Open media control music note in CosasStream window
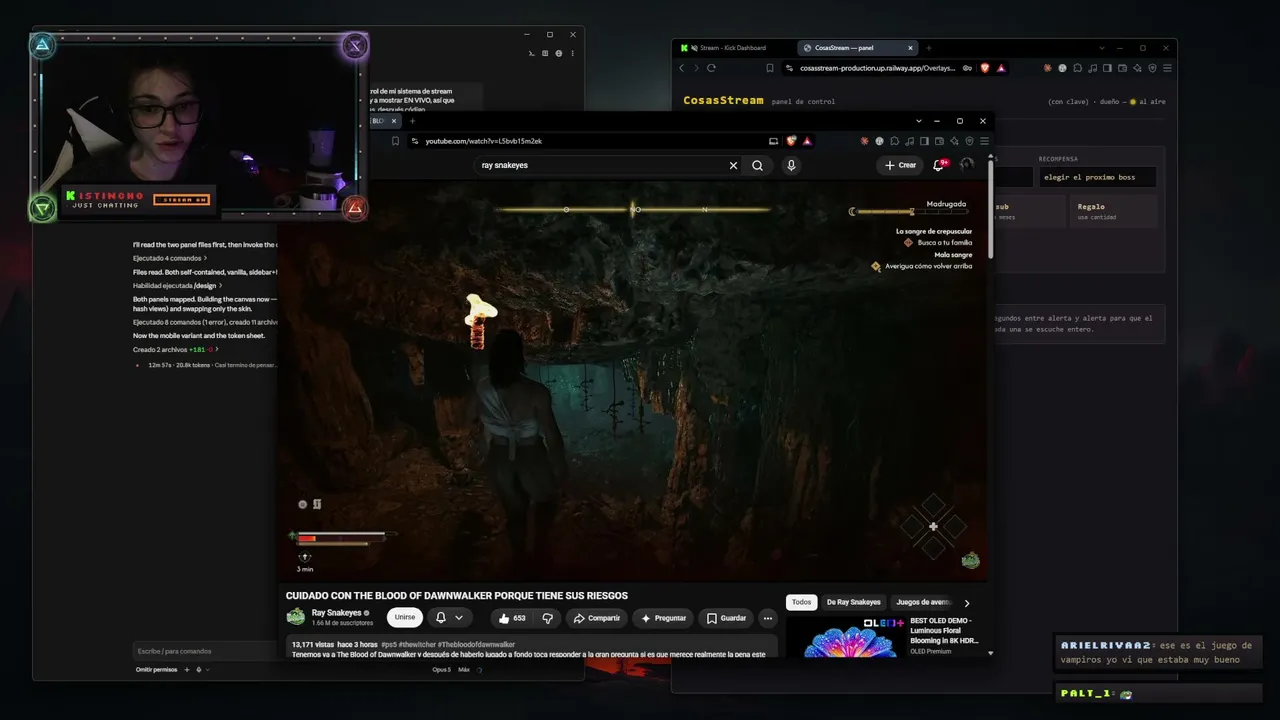 click(1092, 68)
